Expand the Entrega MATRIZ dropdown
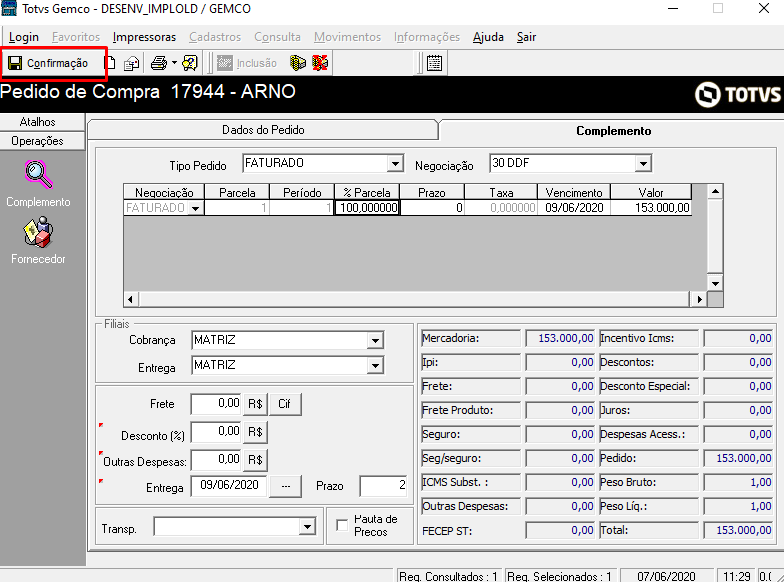The image size is (784, 582). click(375, 366)
